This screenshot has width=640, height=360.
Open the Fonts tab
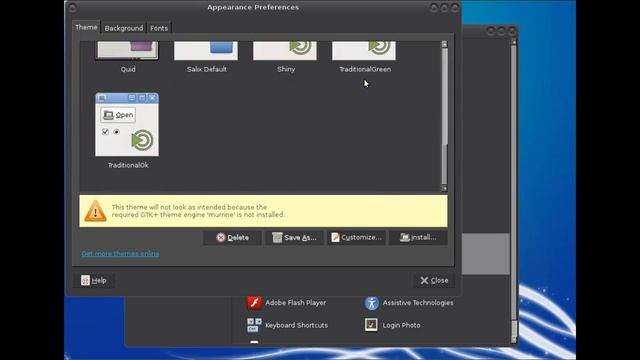coord(159,28)
